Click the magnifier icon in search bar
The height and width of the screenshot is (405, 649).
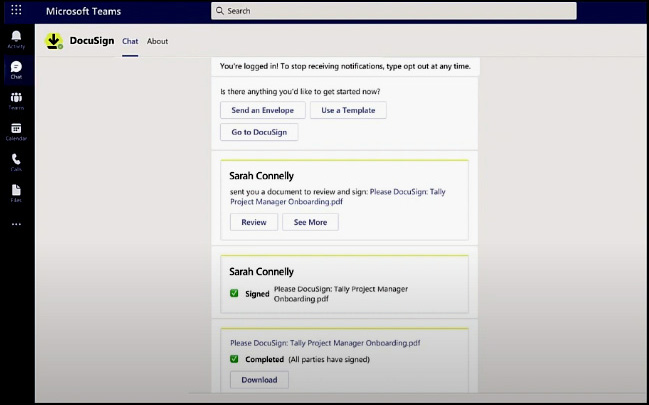[x=220, y=11]
